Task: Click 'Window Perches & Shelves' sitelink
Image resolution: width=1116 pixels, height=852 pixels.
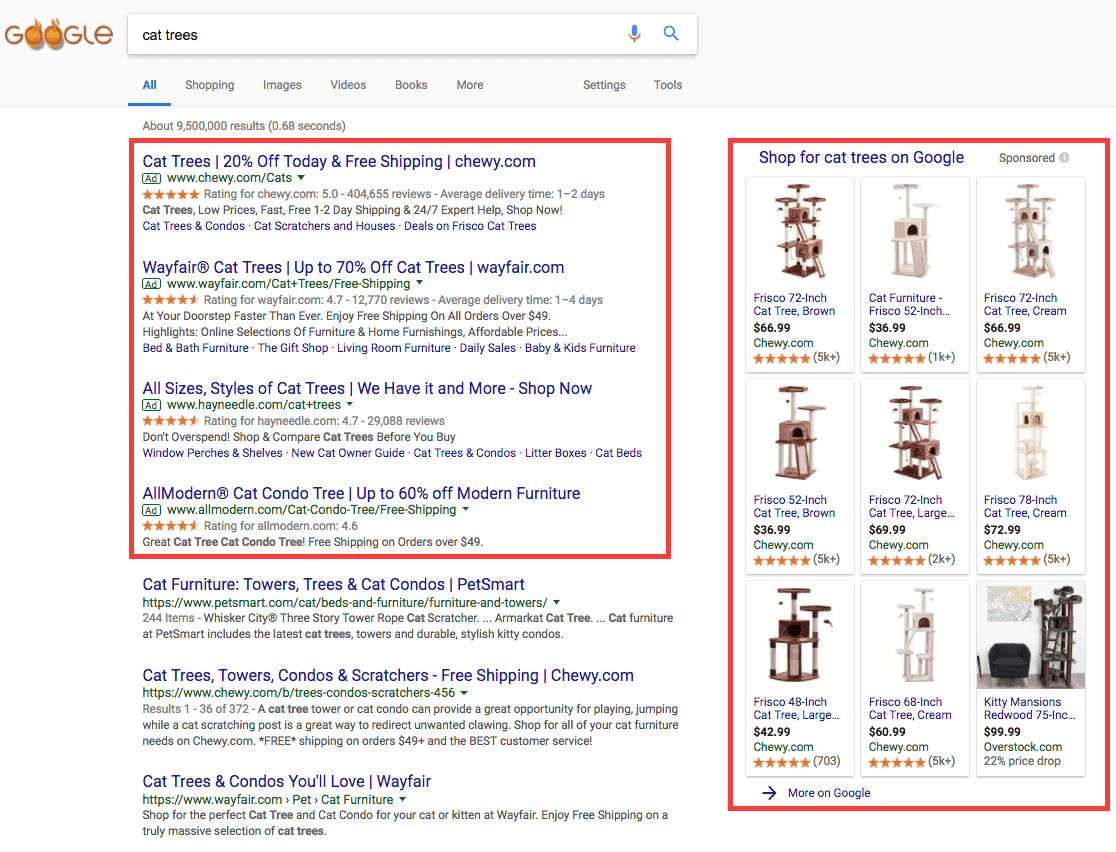Action: [212, 453]
